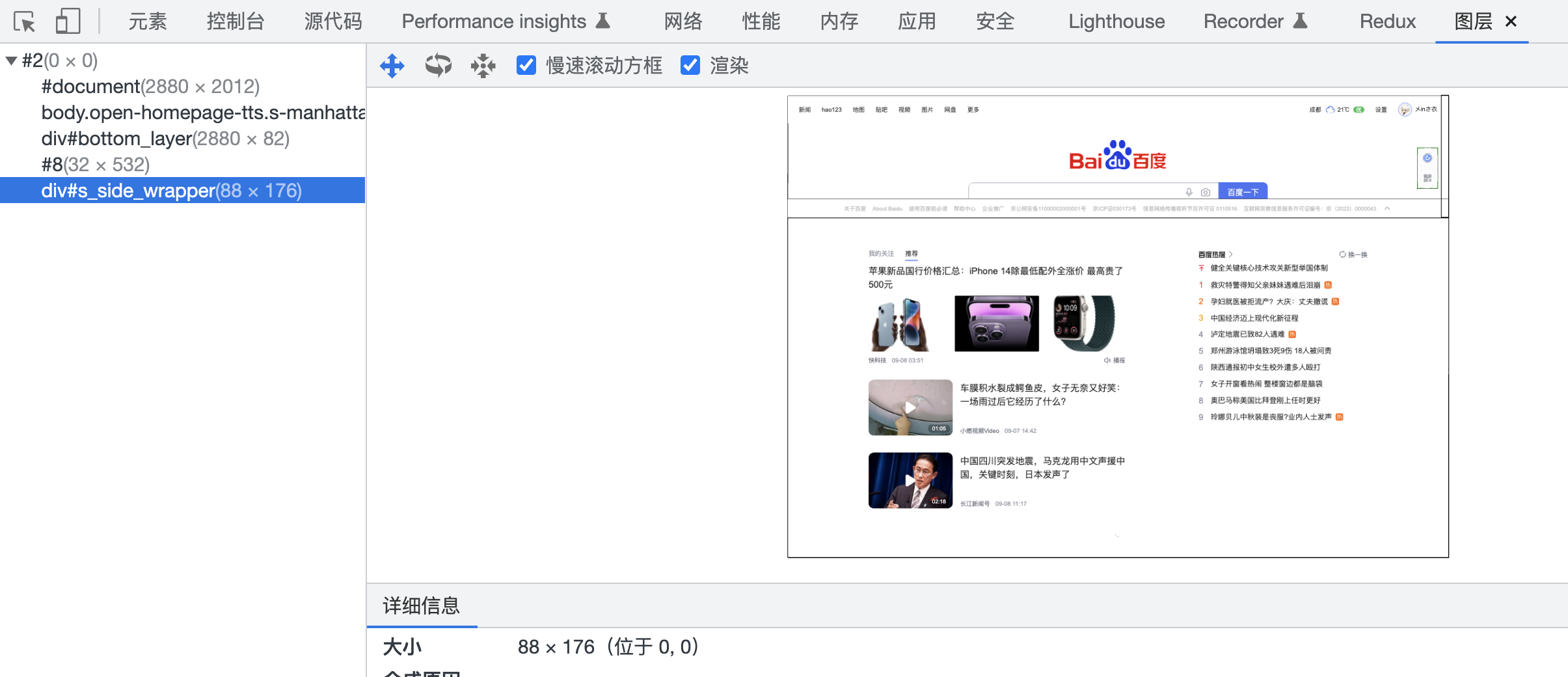
Task: Disable the 渲染 checkbox
Action: pyautogui.click(x=690, y=66)
